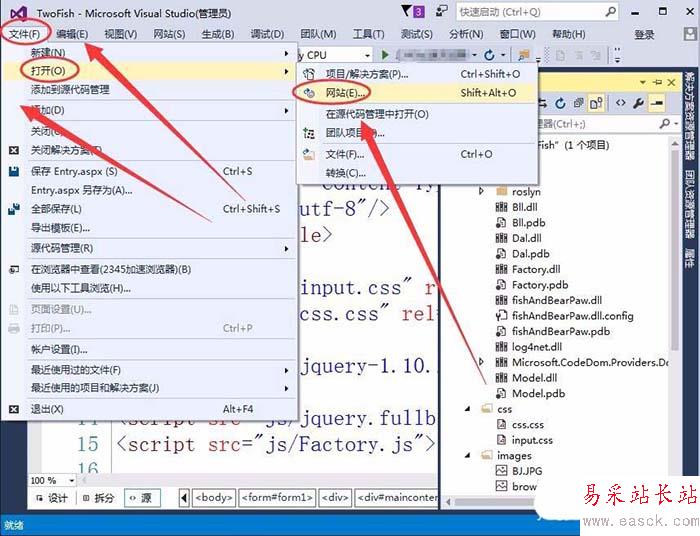Open the browser target dropdown arrow
This screenshot has width=700, height=536.
474,55
